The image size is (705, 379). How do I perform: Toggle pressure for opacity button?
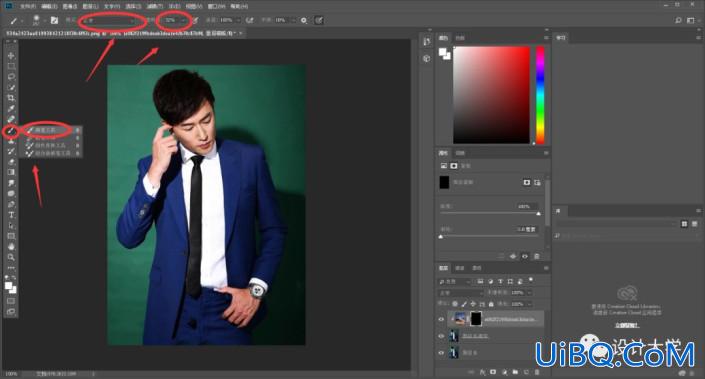coord(196,20)
